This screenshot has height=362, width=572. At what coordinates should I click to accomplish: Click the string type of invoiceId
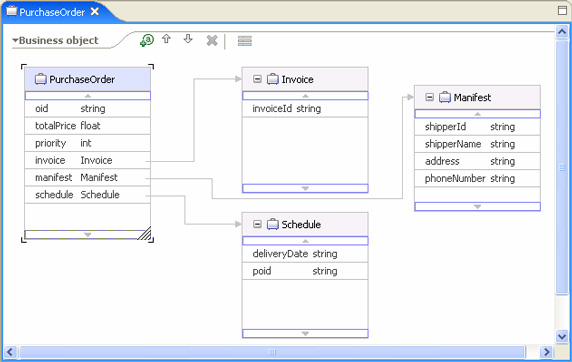pyautogui.click(x=309, y=109)
